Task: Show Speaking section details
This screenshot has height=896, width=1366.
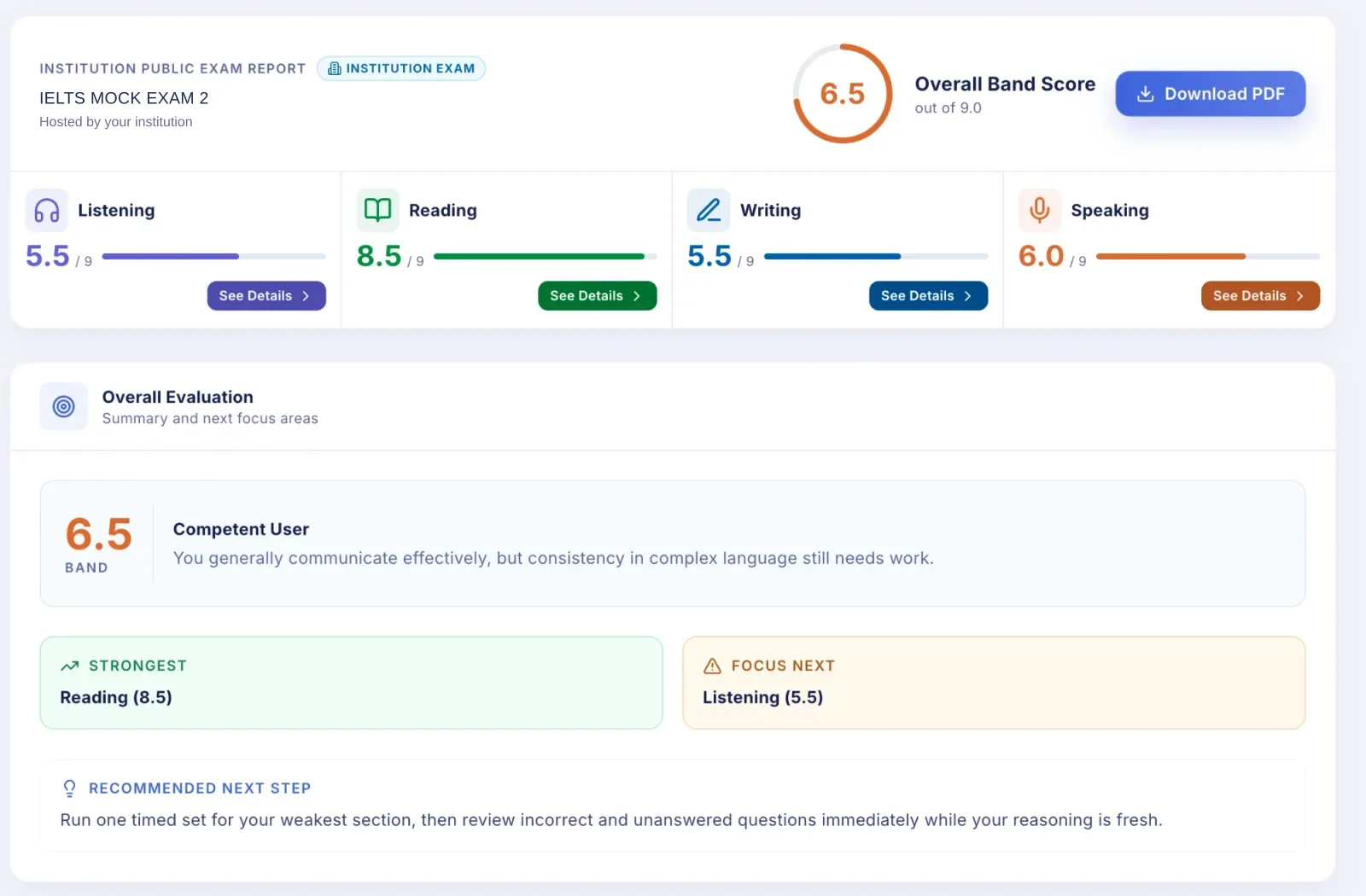Action: pos(1260,295)
